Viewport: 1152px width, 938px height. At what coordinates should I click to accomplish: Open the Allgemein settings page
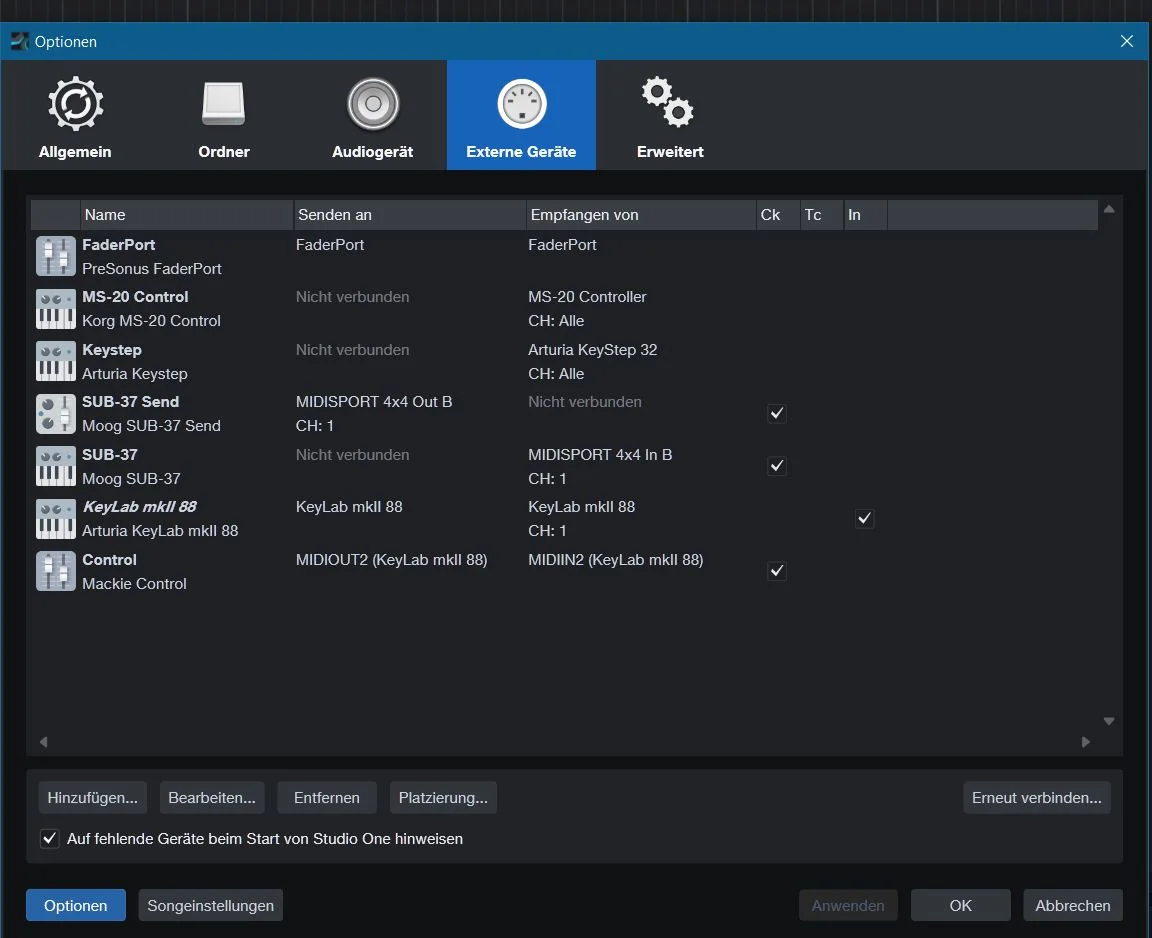point(75,116)
